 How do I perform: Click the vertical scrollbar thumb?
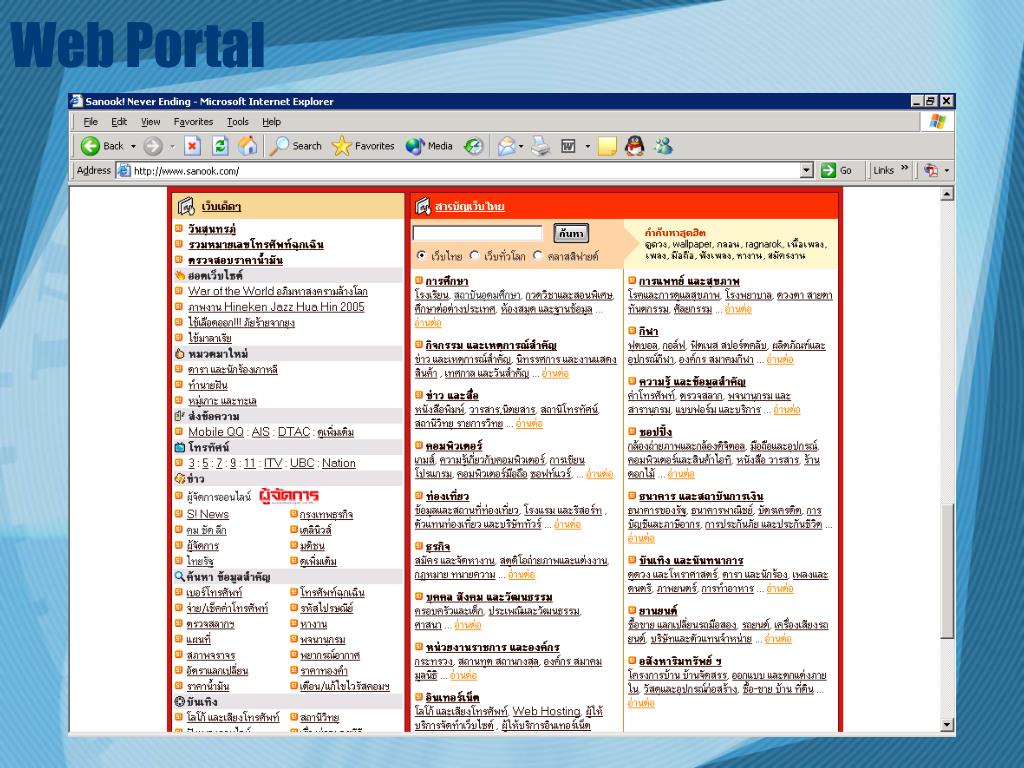coord(947,571)
